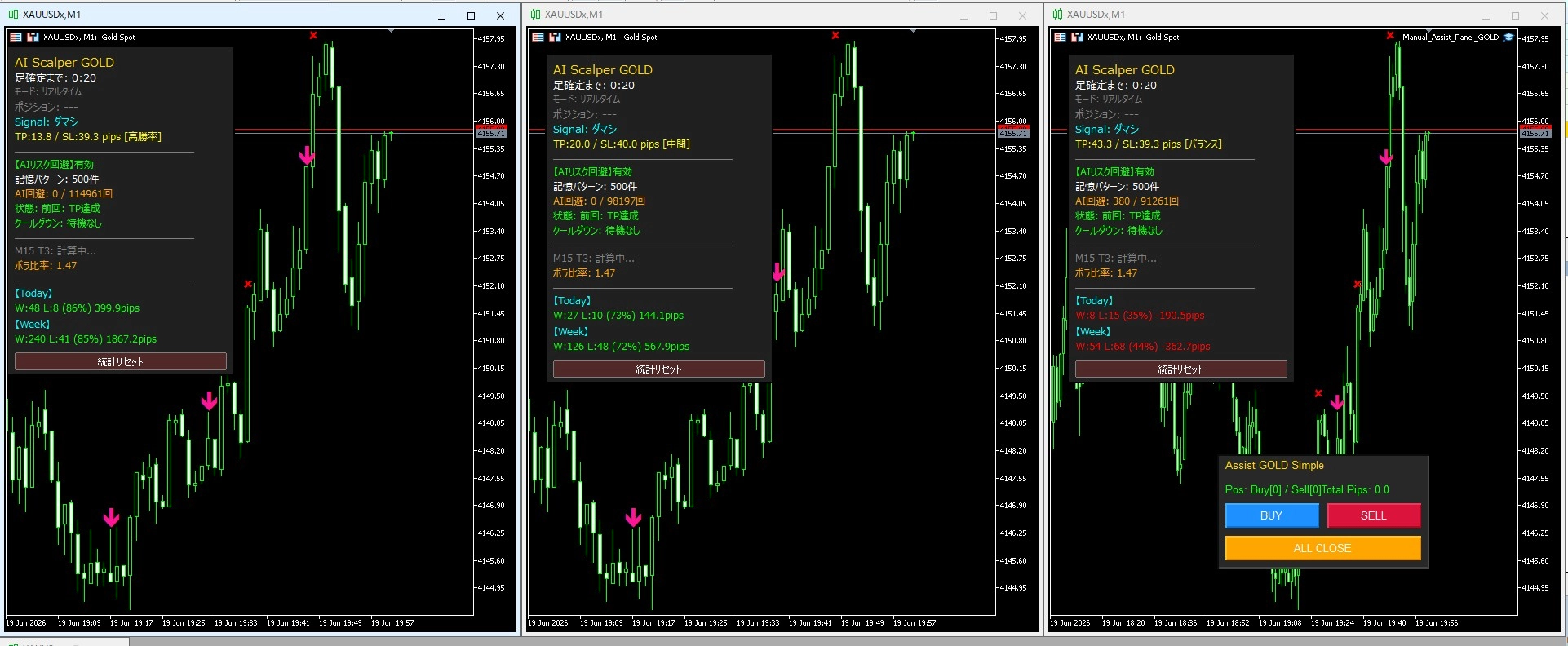Click candlestick icon in middle window title bar

click(x=535, y=15)
